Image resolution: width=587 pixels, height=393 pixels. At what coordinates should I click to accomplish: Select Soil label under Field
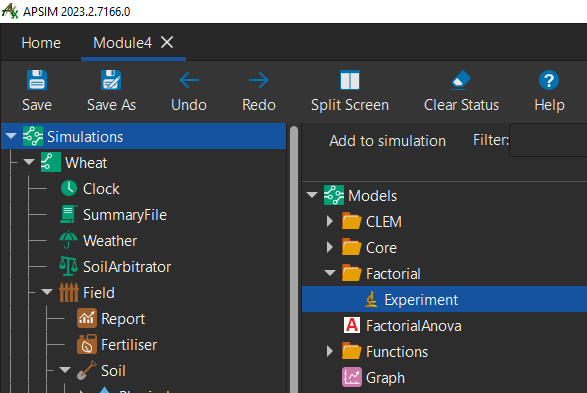[x=113, y=371]
